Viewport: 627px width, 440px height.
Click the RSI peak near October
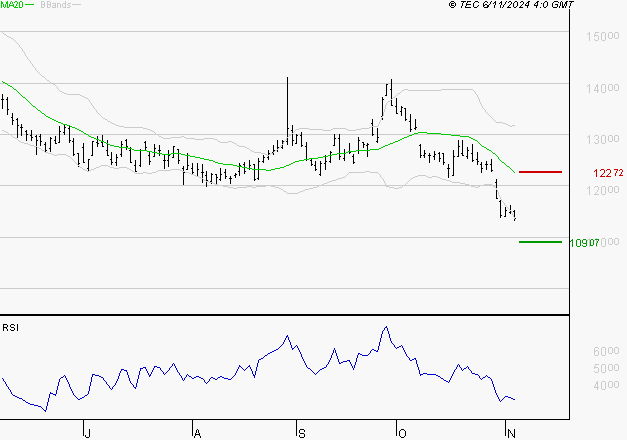click(386, 327)
